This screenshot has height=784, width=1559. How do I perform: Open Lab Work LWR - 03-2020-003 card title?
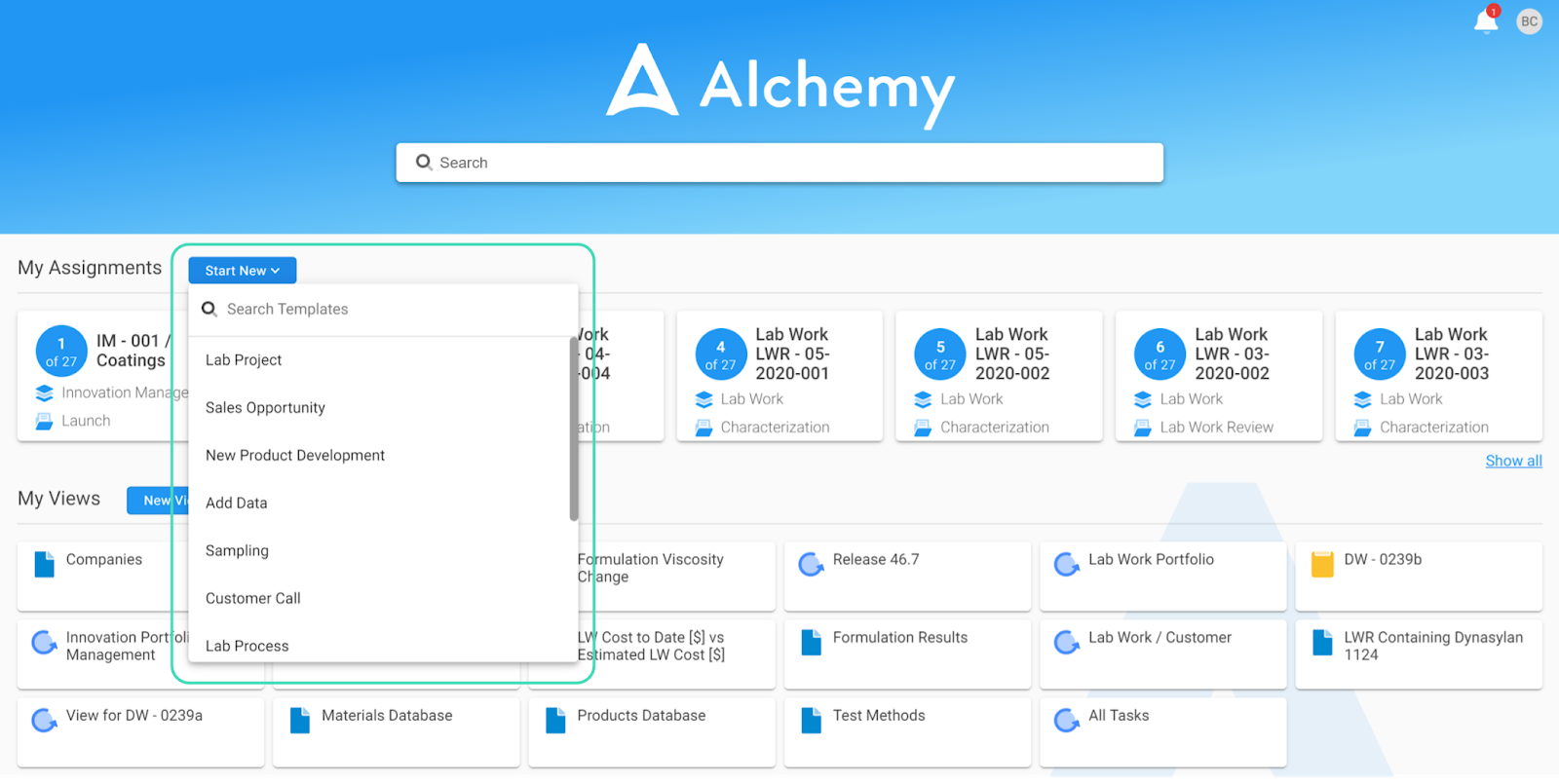[1452, 355]
